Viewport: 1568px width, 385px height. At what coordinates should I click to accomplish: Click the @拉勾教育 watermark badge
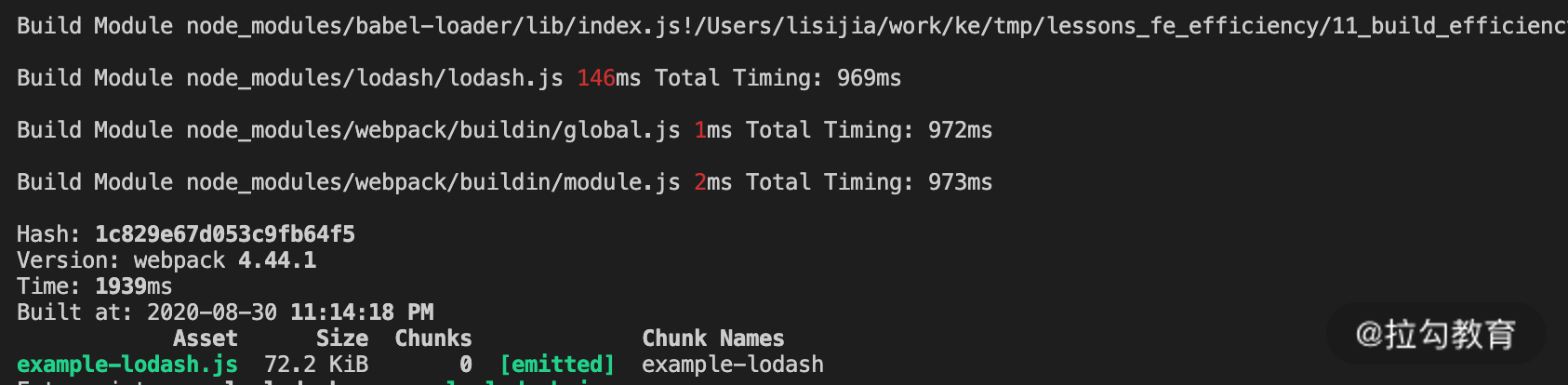1435,334
